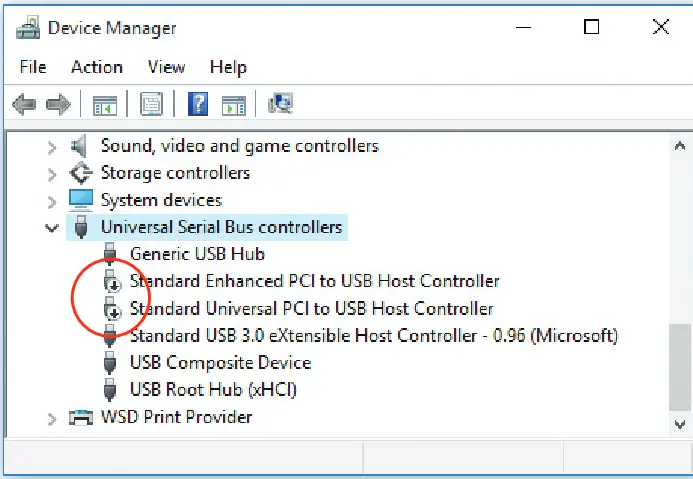This screenshot has width=693, height=479.
Task: Click the Back arrow toolbar icon
Action: click(25, 104)
